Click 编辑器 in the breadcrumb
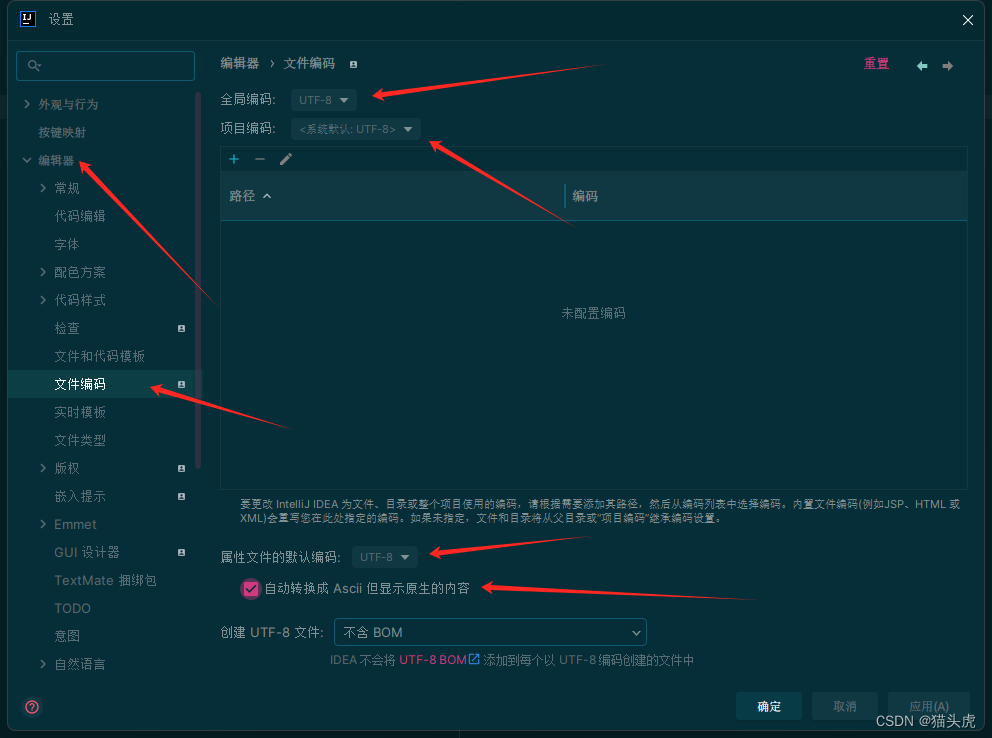 tap(240, 63)
